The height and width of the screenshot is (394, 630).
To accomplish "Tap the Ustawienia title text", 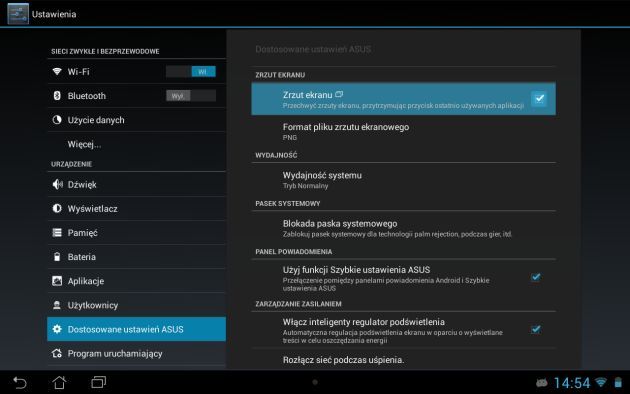I will click(x=54, y=14).
